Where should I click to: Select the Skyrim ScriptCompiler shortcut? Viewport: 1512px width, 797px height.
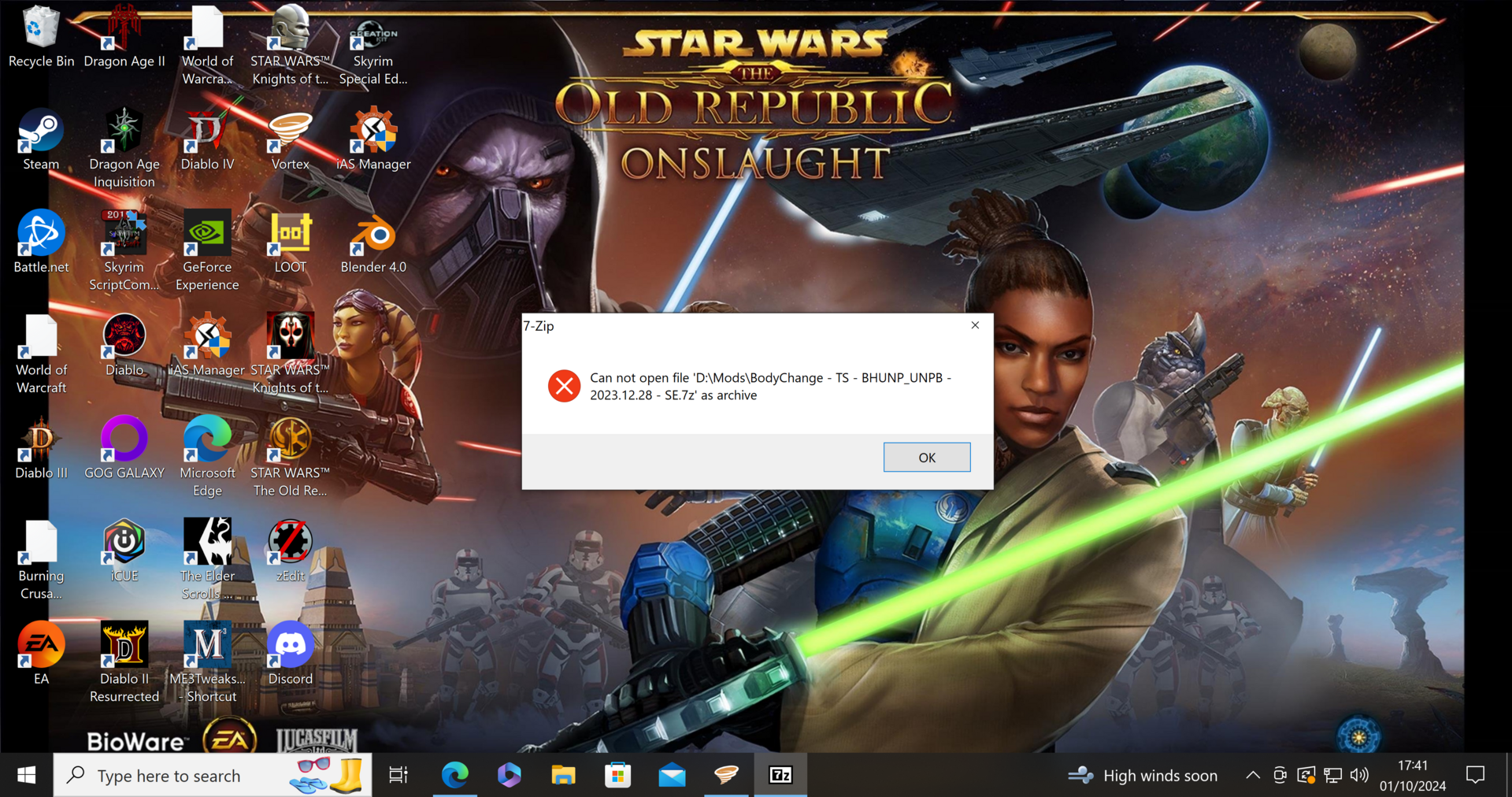(x=124, y=251)
